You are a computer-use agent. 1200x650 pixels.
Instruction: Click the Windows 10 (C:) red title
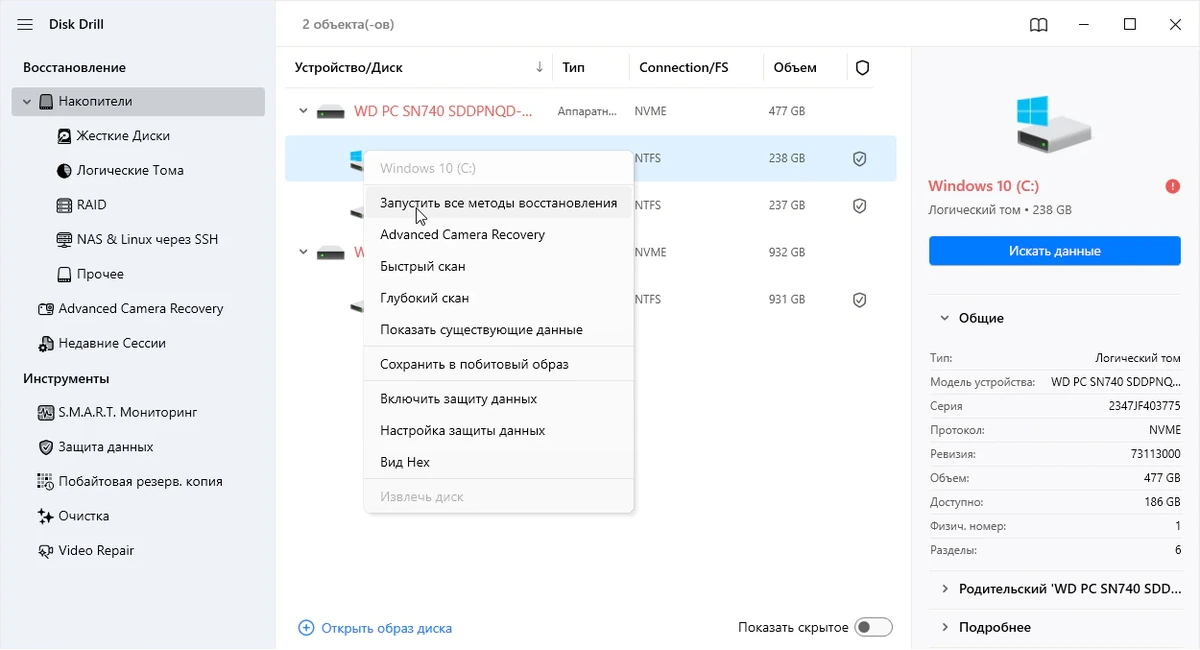pos(984,186)
